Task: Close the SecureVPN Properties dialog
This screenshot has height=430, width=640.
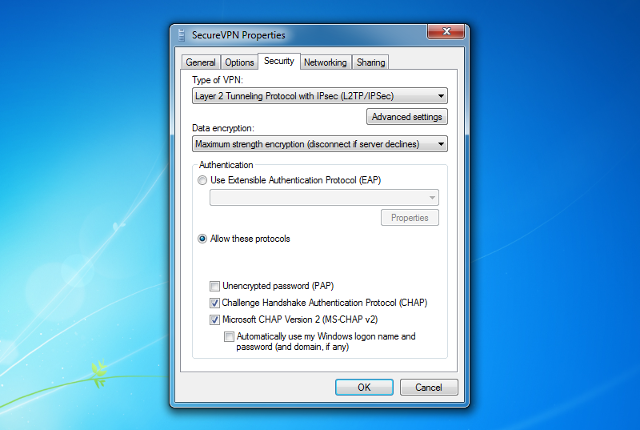Action: coord(446,31)
